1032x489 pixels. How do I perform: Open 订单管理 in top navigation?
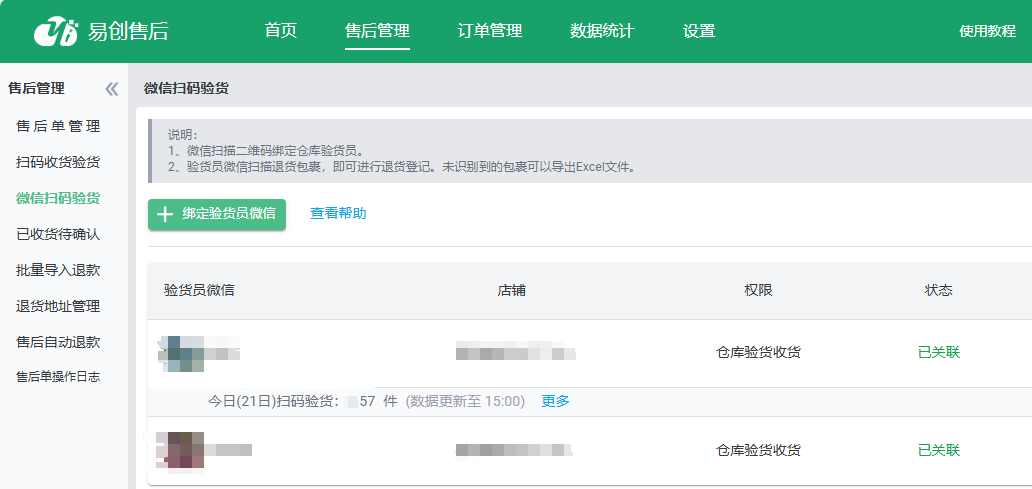click(490, 31)
